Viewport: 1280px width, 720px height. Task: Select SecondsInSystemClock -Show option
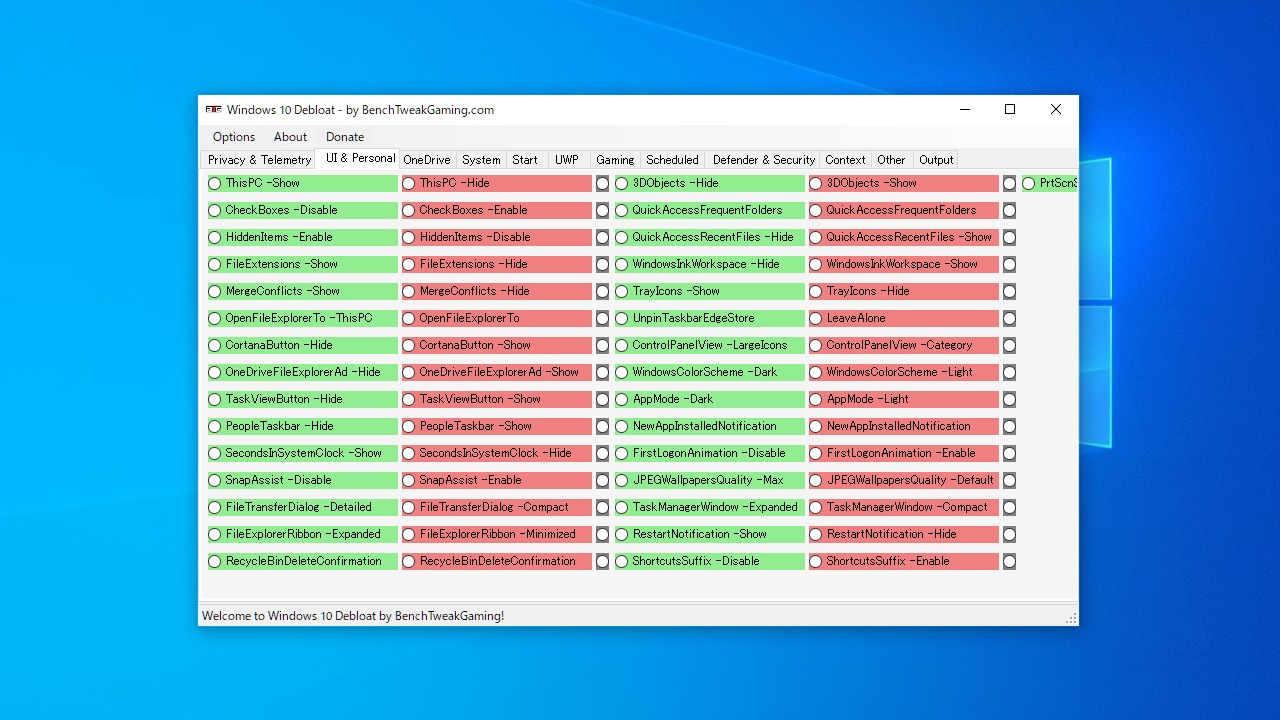pyautogui.click(x=302, y=454)
